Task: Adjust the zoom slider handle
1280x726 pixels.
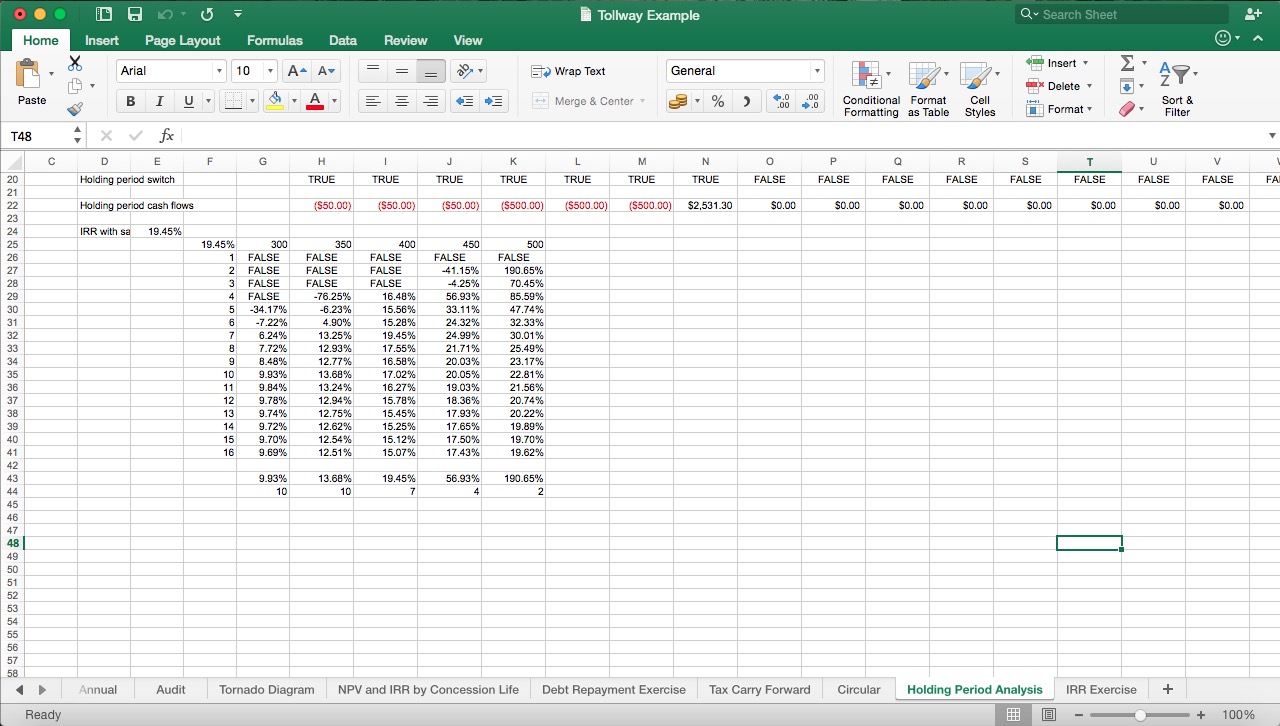Action: 1140,715
